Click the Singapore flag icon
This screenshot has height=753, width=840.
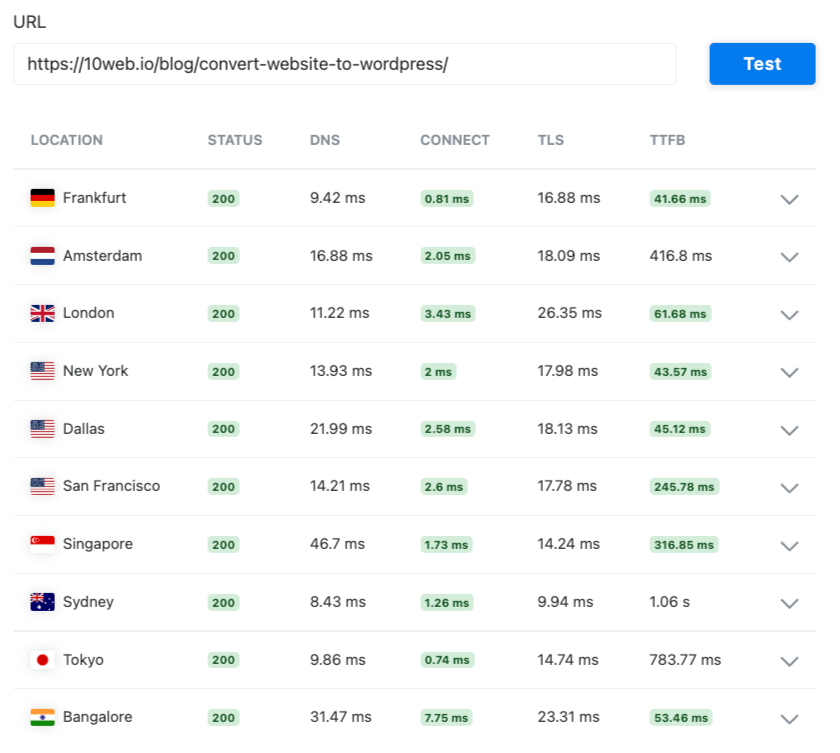coord(42,544)
